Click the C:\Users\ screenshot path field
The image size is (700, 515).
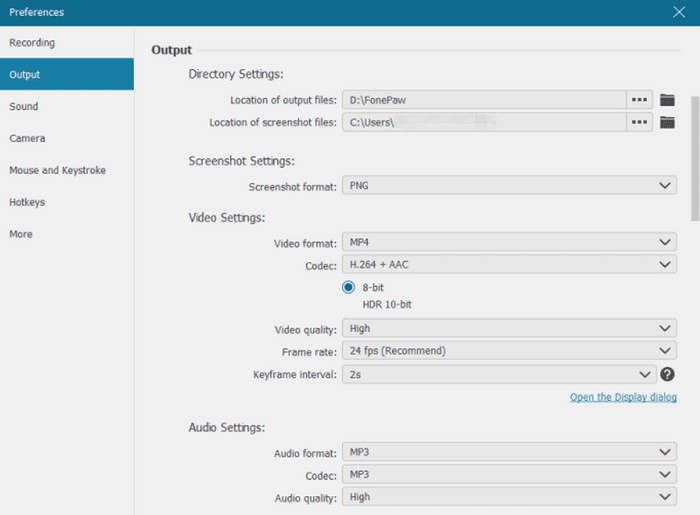(x=484, y=122)
